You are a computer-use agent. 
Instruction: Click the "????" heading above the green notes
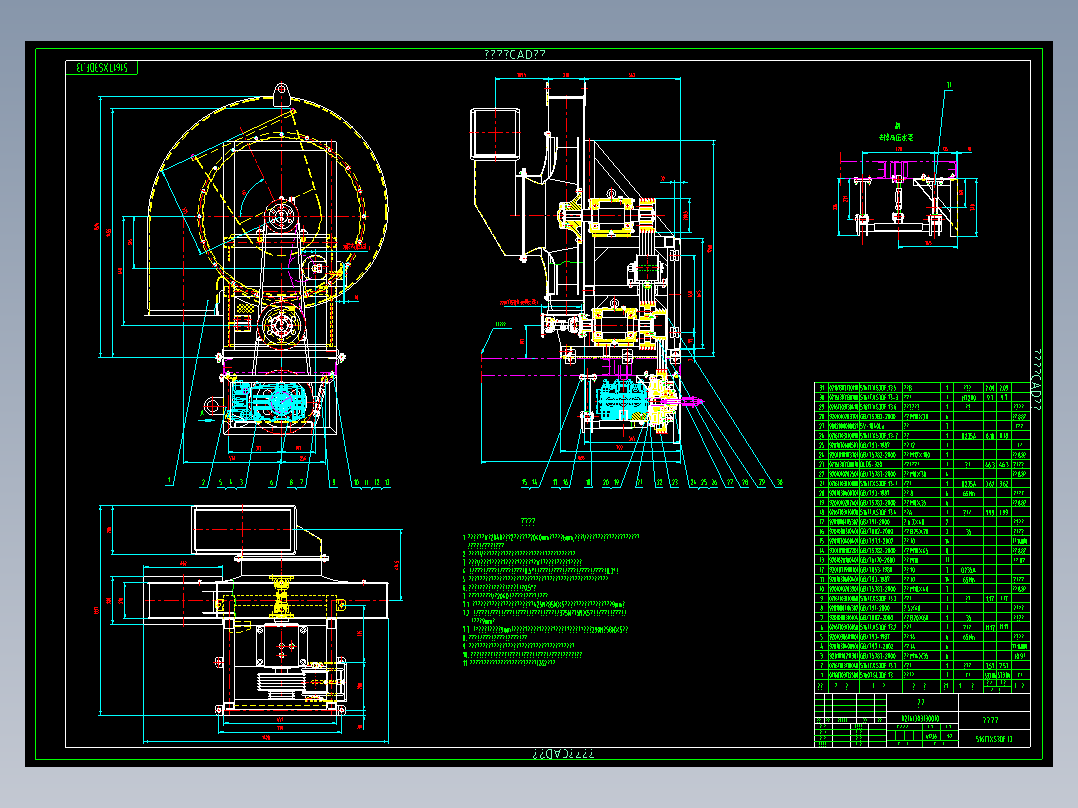528,522
